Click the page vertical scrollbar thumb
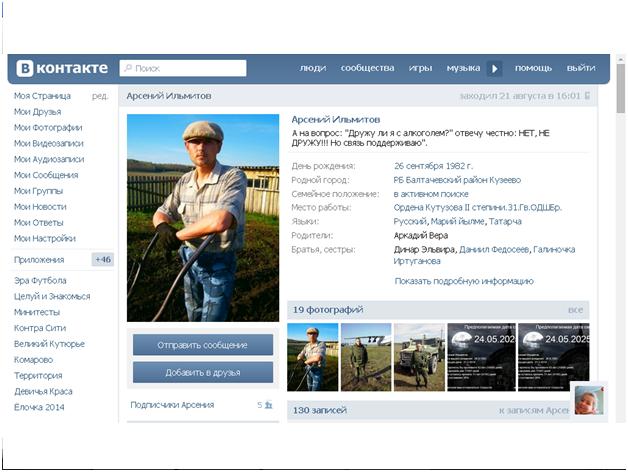The height and width of the screenshot is (472, 628). click(621, 88)
